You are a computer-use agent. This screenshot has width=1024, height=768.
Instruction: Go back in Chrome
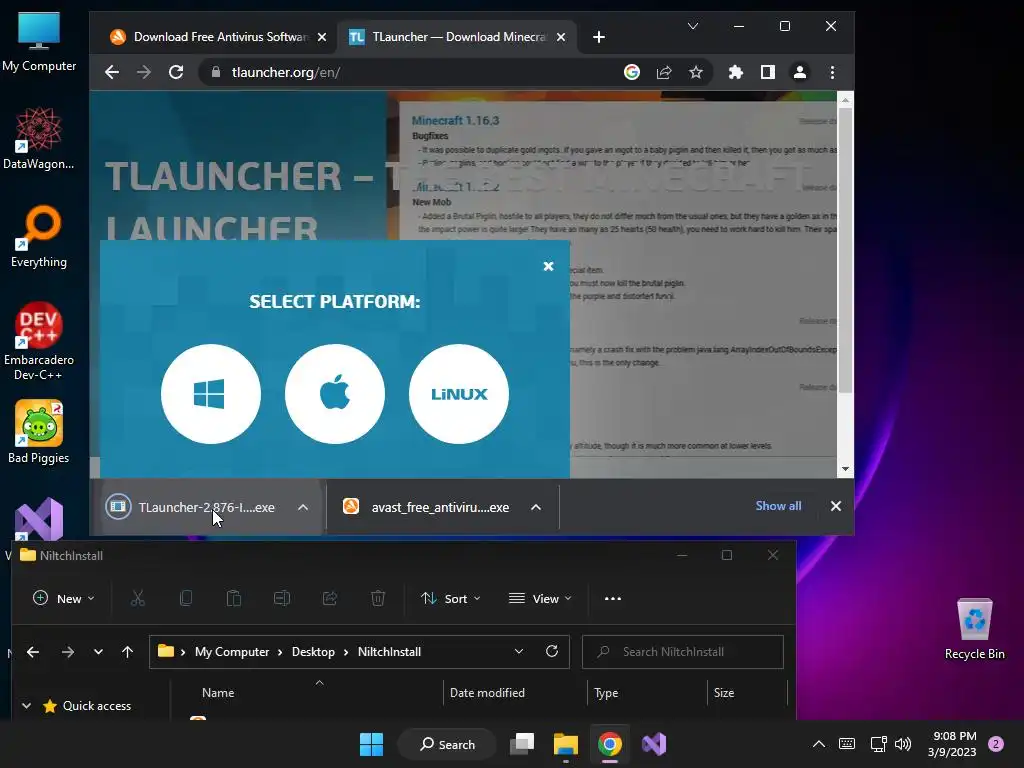tap(112, 72)
